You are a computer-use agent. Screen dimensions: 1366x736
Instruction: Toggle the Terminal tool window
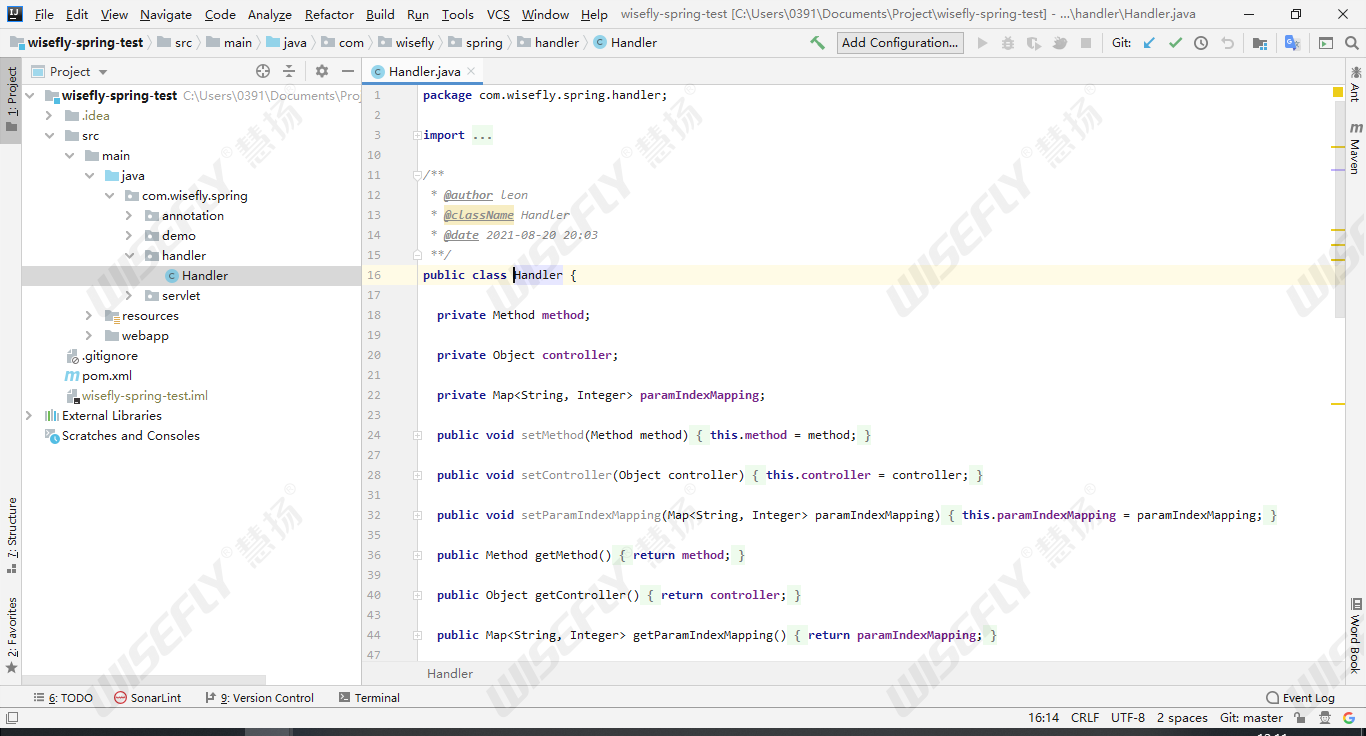click(369, 698)
